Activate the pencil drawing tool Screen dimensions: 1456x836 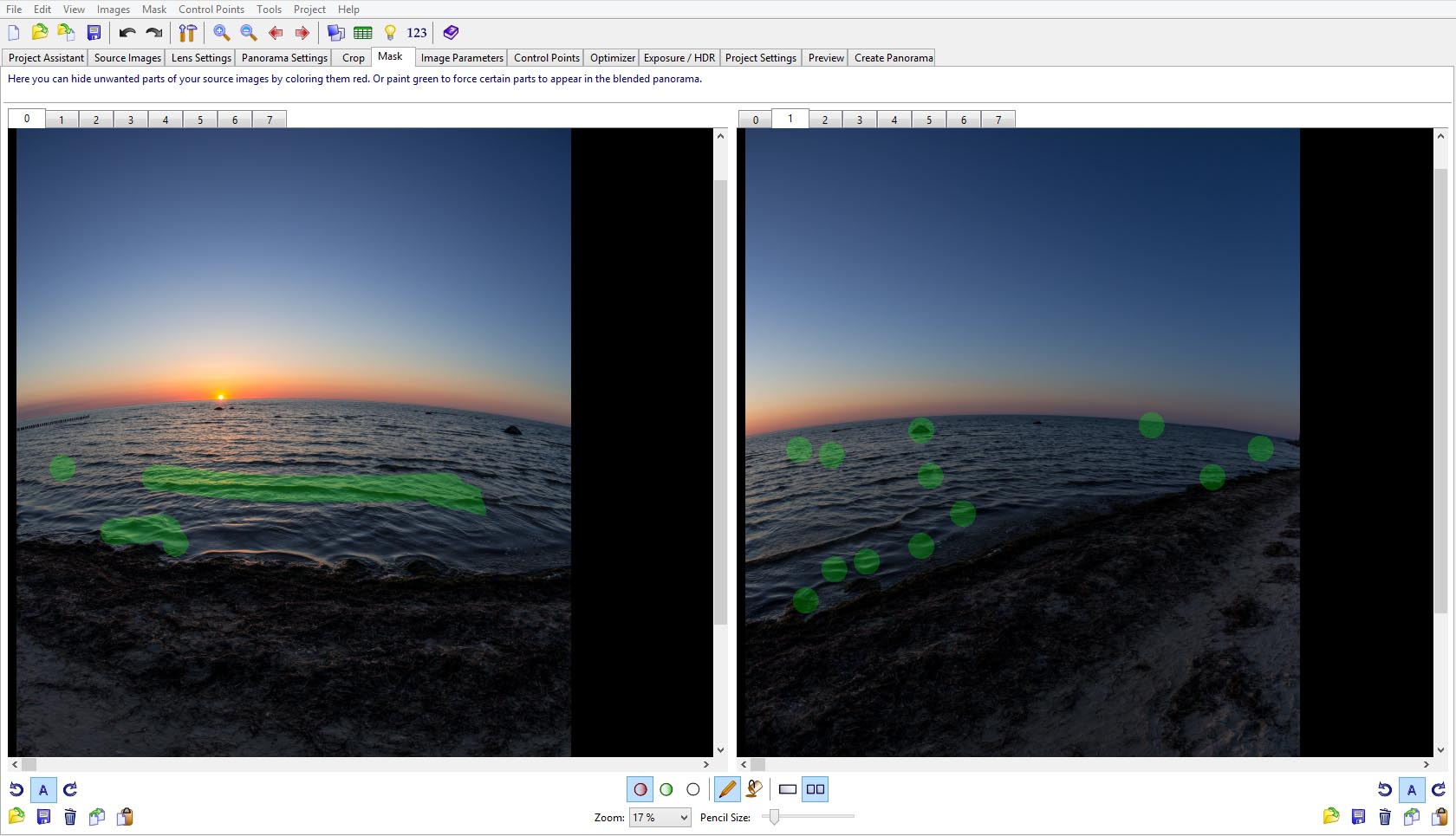727,789
